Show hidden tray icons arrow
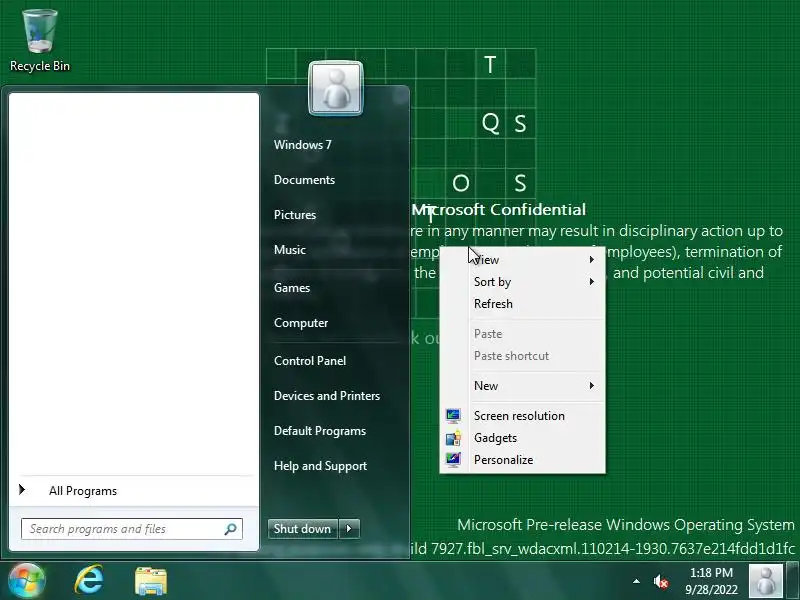800x600 pixels. pos(636,581)
